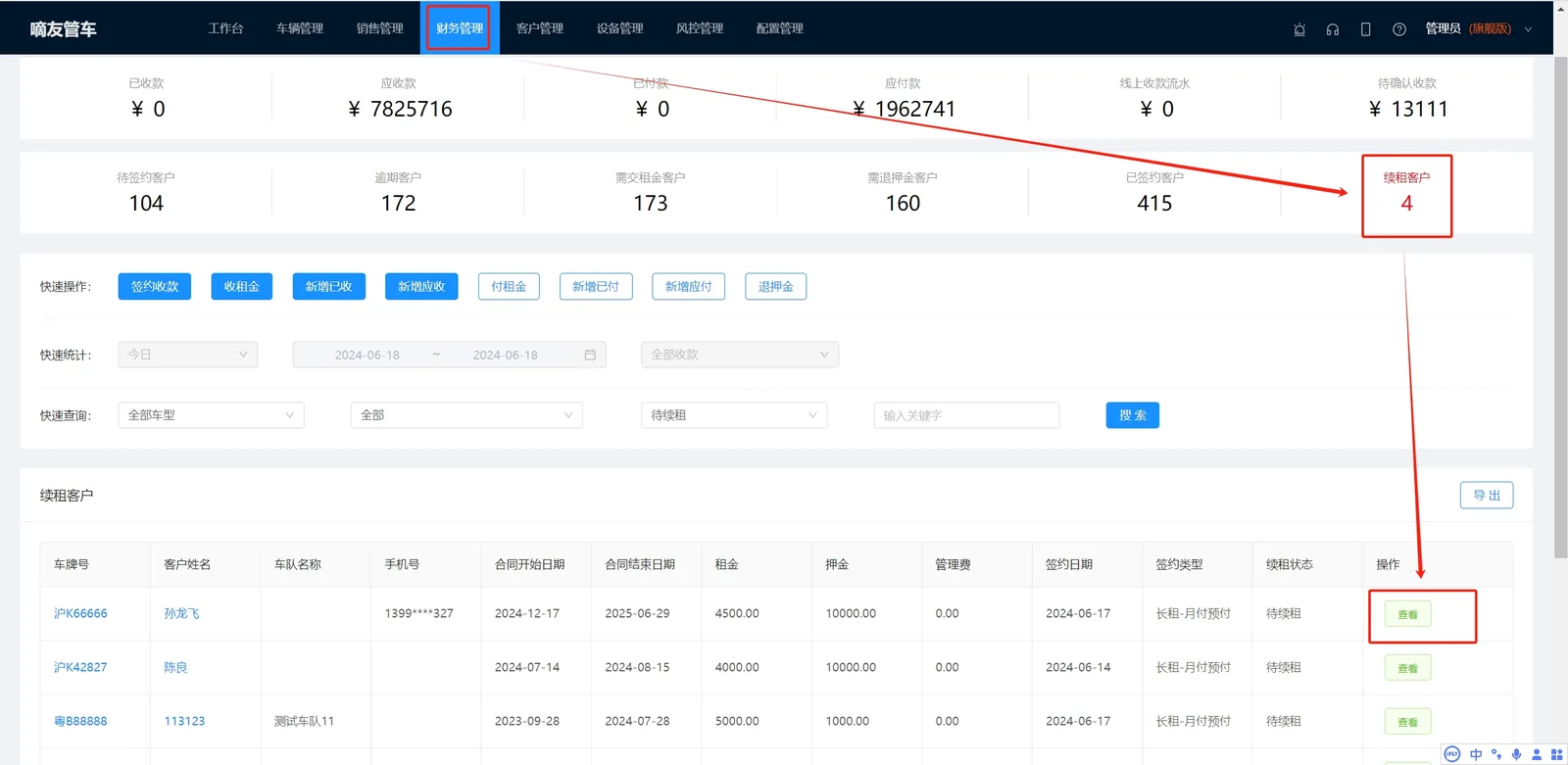Click 查看 in the 沪K42827 row
Image resolution: width=1568 pixels, height=765 pixels.
[1408, 668]
